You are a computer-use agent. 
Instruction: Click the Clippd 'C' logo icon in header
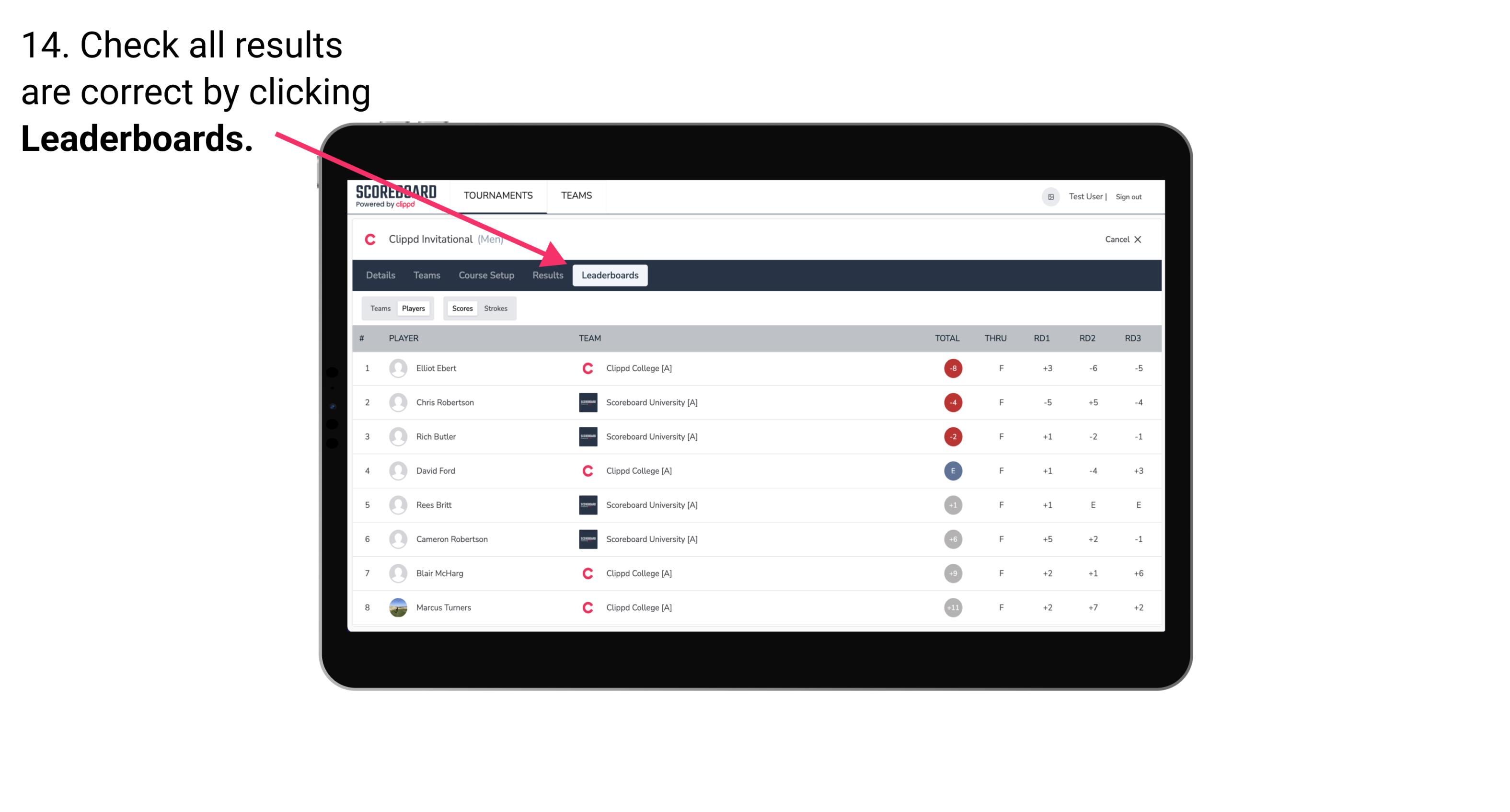[372, 240]
